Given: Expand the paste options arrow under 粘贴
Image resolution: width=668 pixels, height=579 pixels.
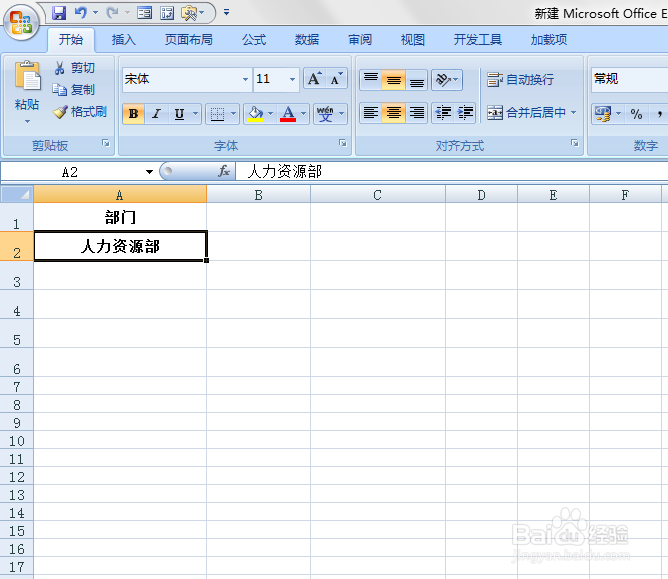Looking at the screenshot, I should pos(27,122).
